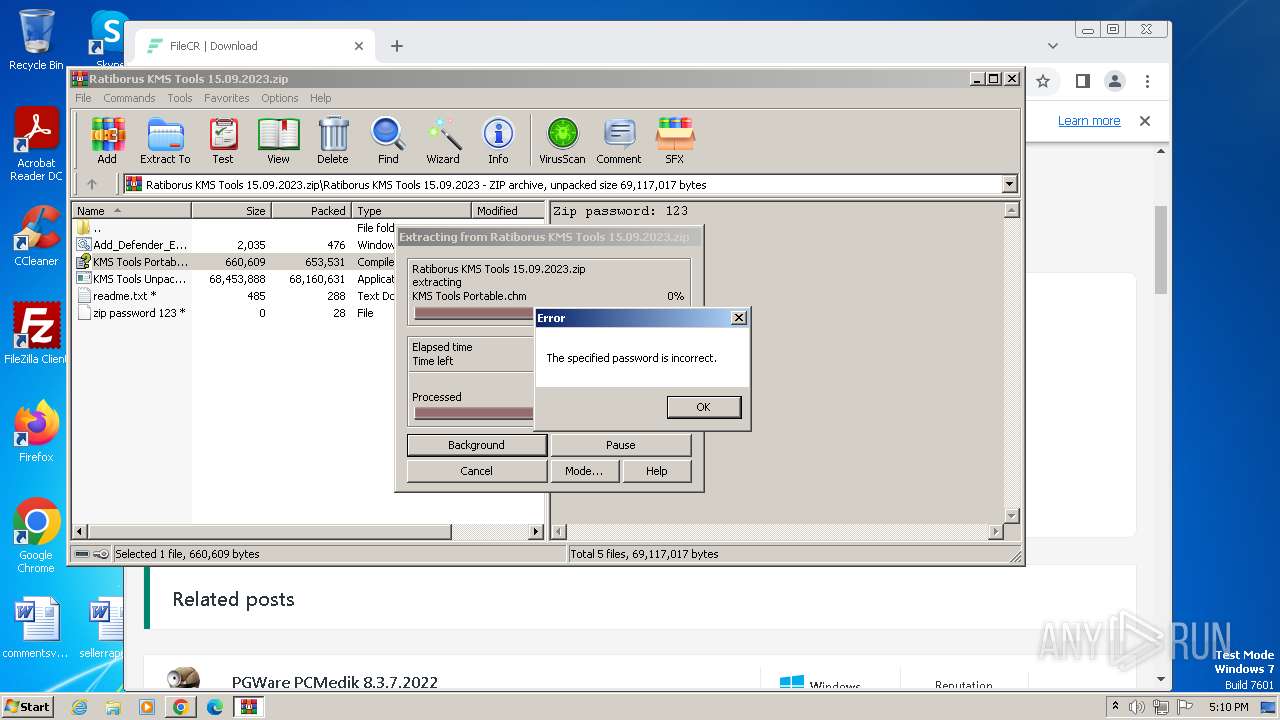
Task: Open Windows Explorer taskbar icon
Action: click(113, 707)
